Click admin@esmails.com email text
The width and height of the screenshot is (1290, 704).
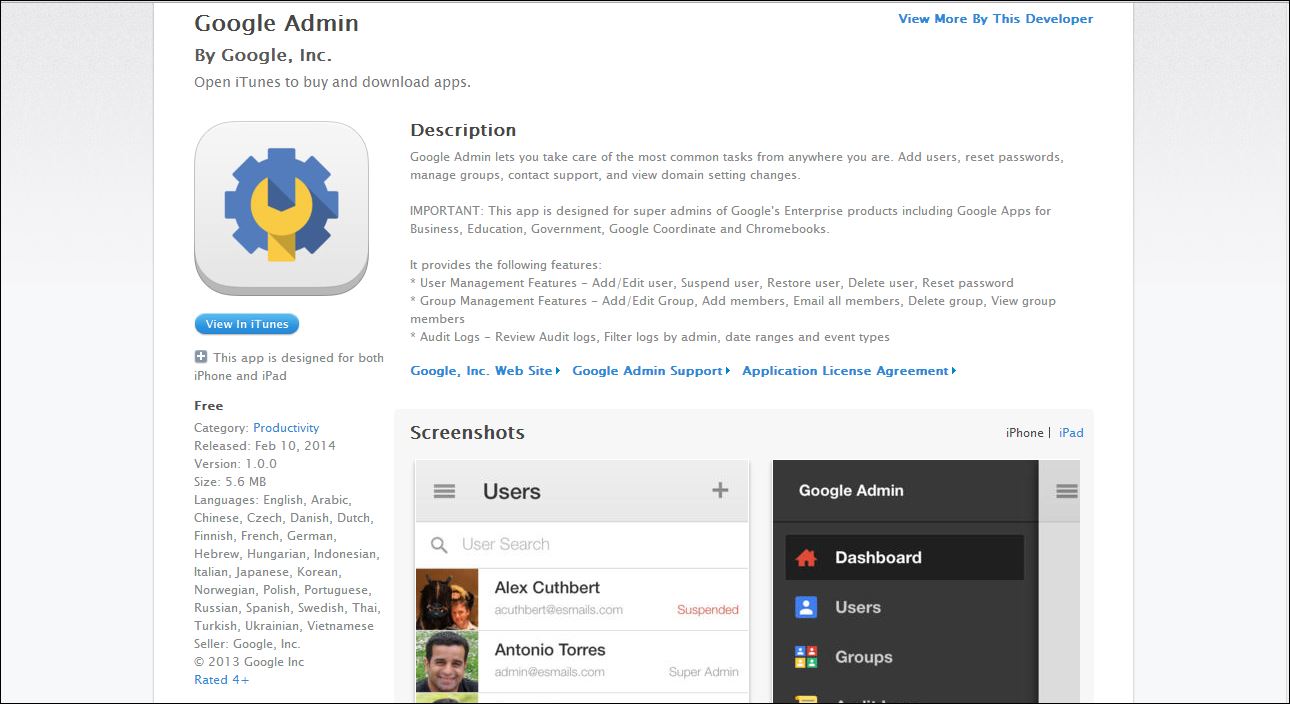[x=549, y=672]
